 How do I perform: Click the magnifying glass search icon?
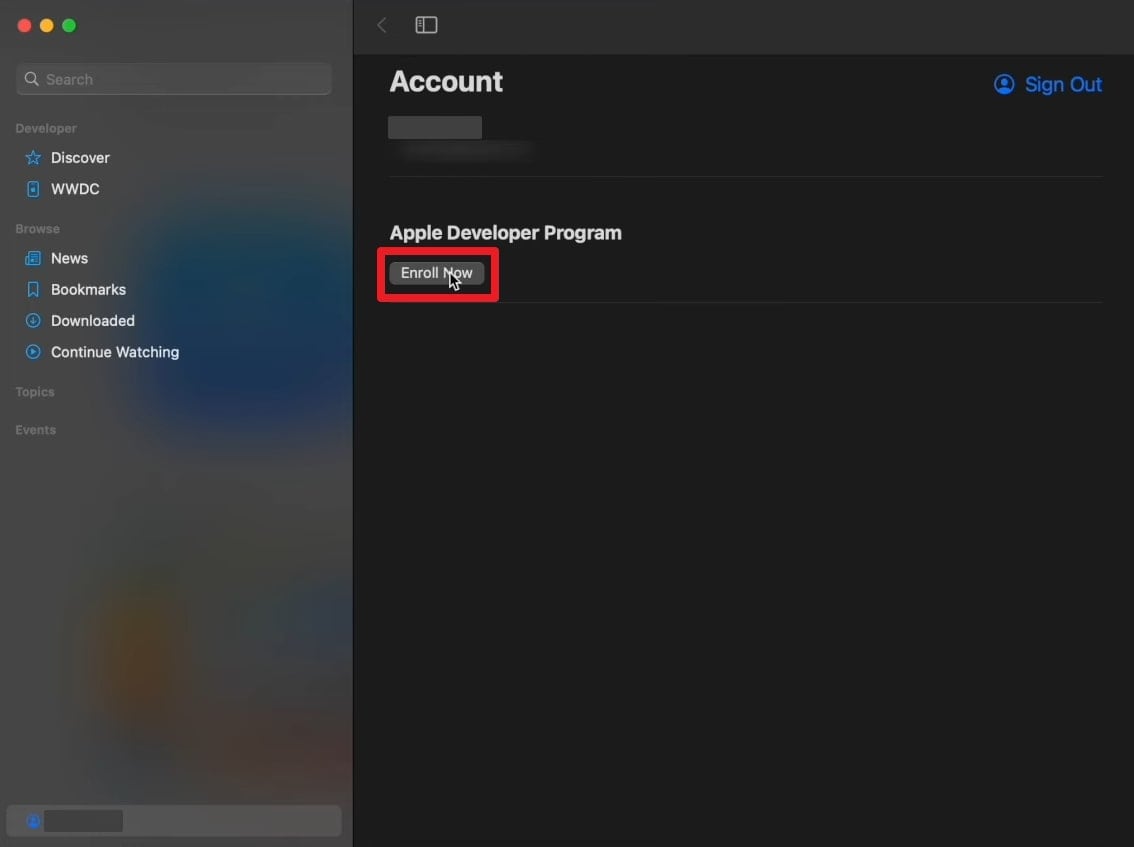tap(31, 79)
